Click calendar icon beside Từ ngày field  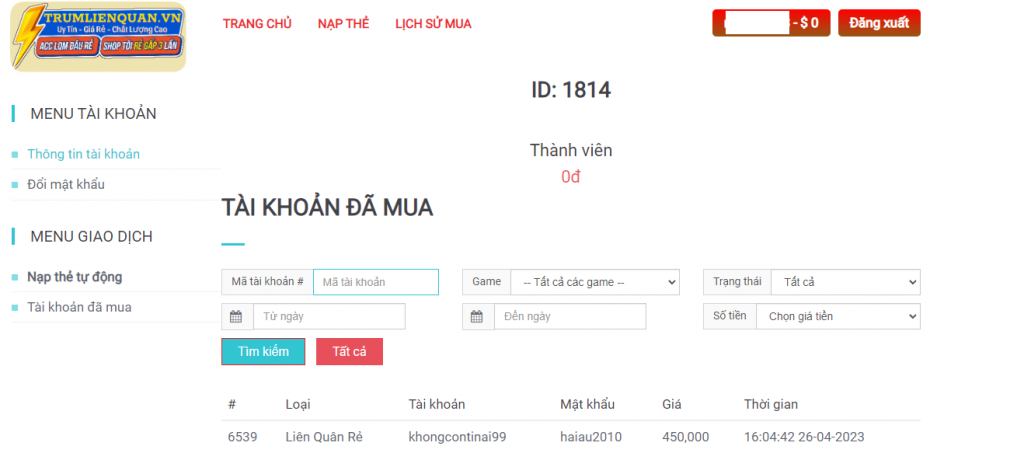tap(237, 317)
